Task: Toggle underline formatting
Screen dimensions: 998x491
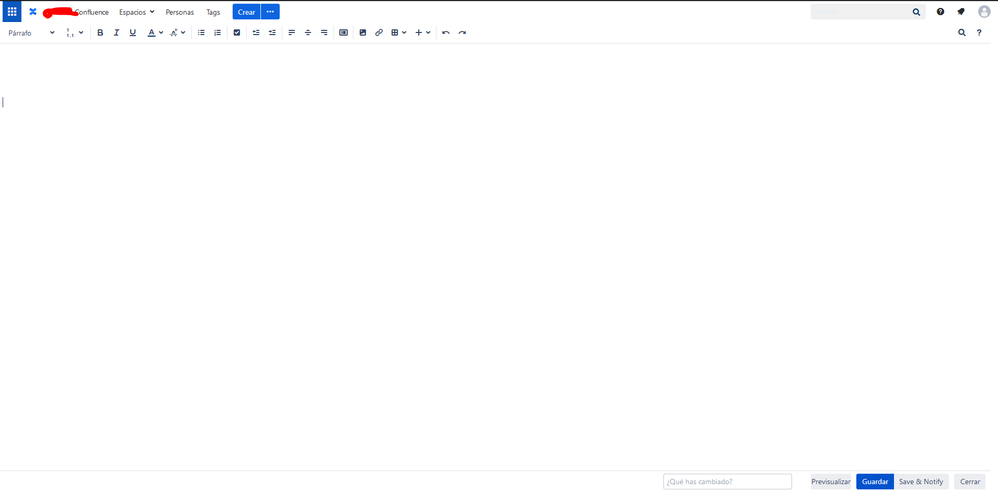Action: [x=132, y=32]
